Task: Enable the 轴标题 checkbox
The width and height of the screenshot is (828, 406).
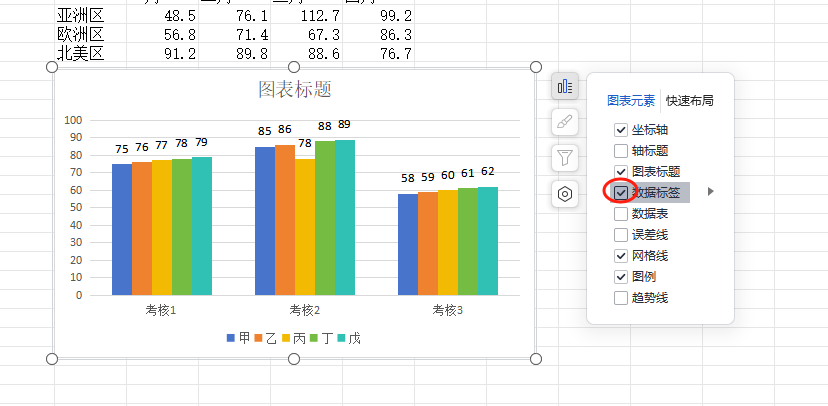Action: tap(621, 151)
